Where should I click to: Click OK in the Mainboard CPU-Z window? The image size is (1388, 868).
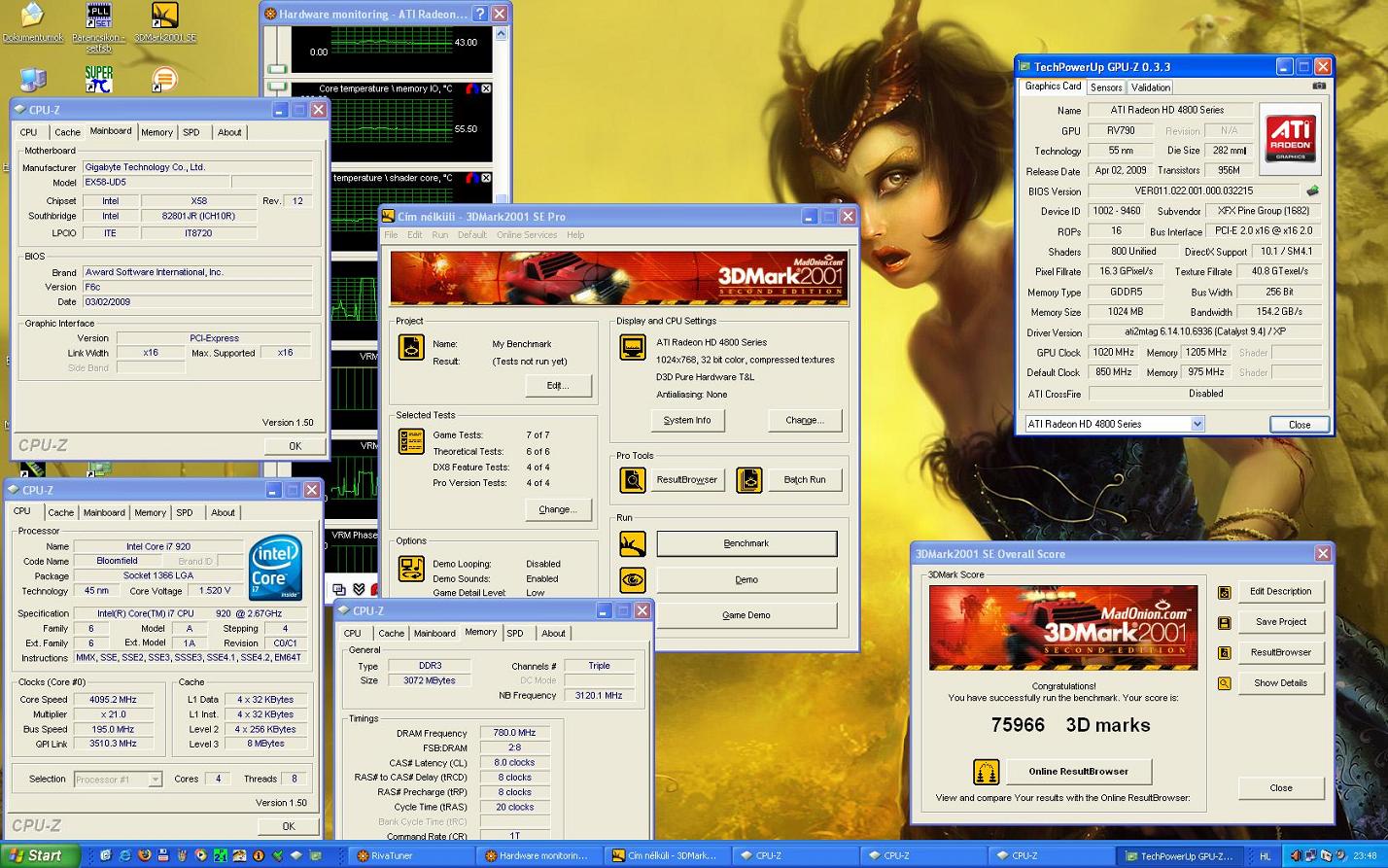[295, 446]
